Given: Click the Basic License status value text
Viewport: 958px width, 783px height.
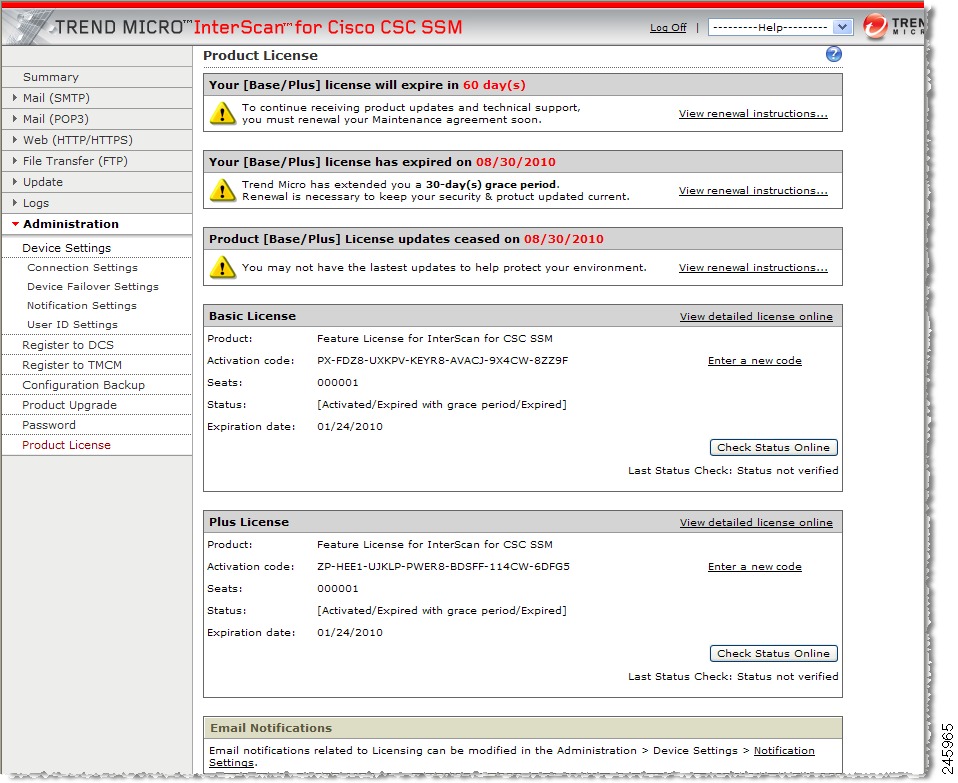Looking at the screenshot, I should pyautogui.click(x=441, y=404).
